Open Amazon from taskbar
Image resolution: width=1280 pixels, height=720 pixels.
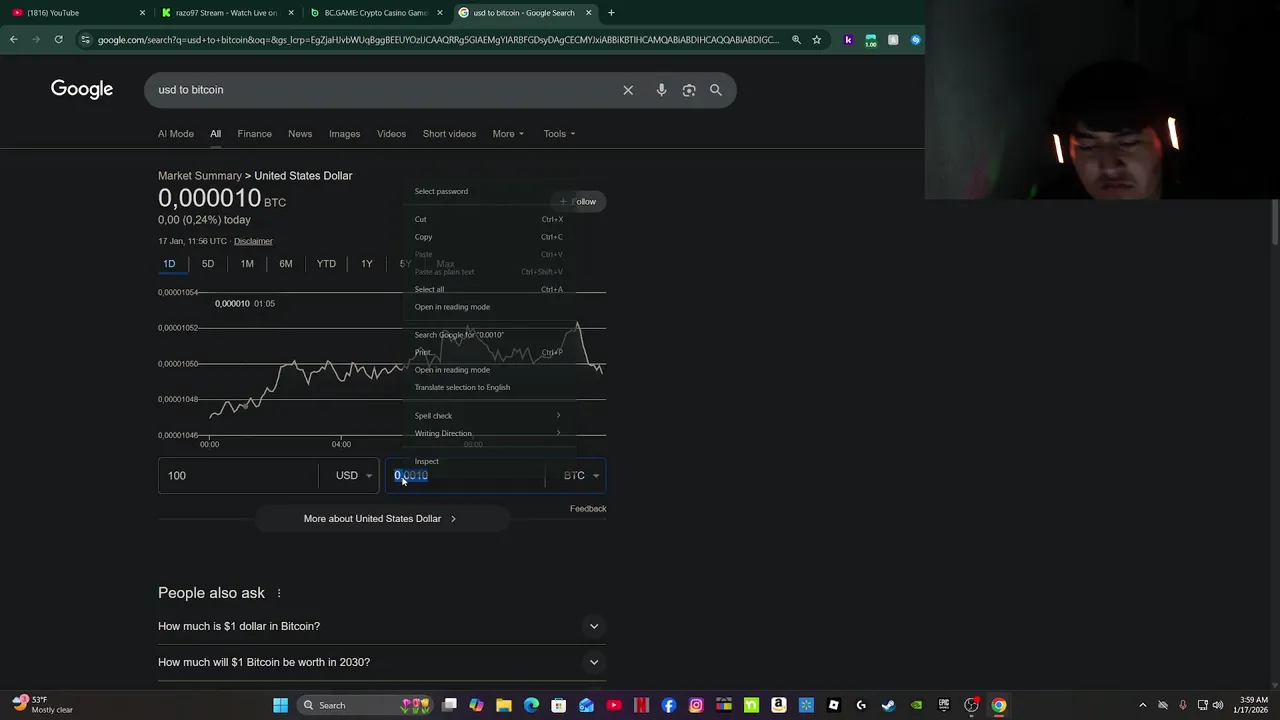779,705
